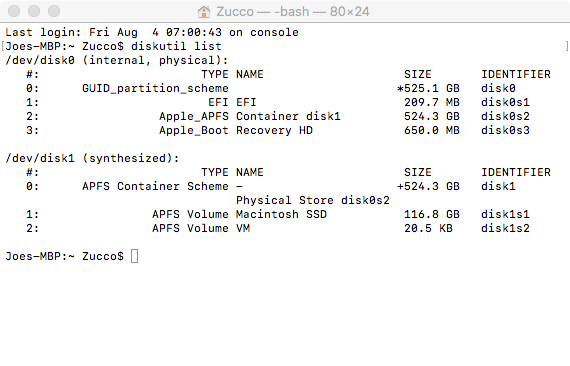This screenshot has height=366, width=570.
Task: Click the disk1s1 identifier
Action: (x=505, y=214)
